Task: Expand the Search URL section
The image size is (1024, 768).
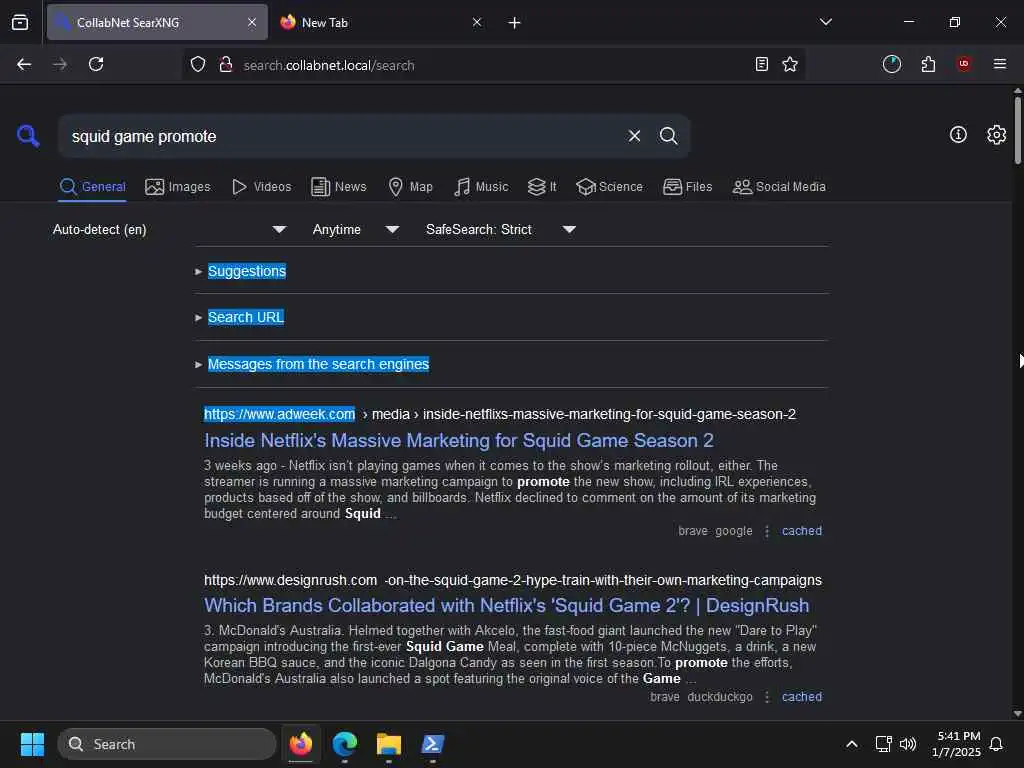Action: coord(246,317)
